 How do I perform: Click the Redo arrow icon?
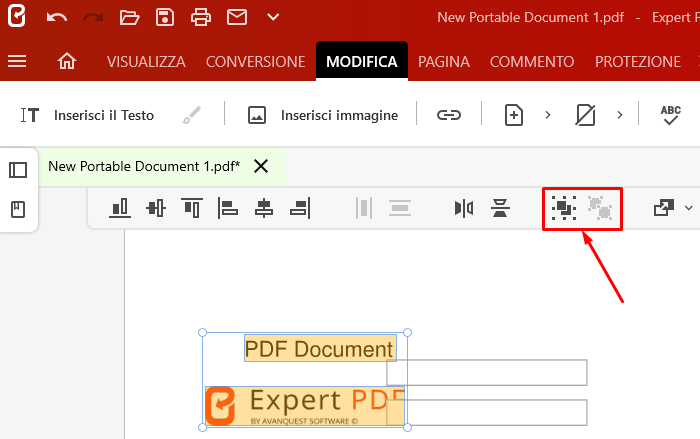pyautogui.click(x=93, y=18)
